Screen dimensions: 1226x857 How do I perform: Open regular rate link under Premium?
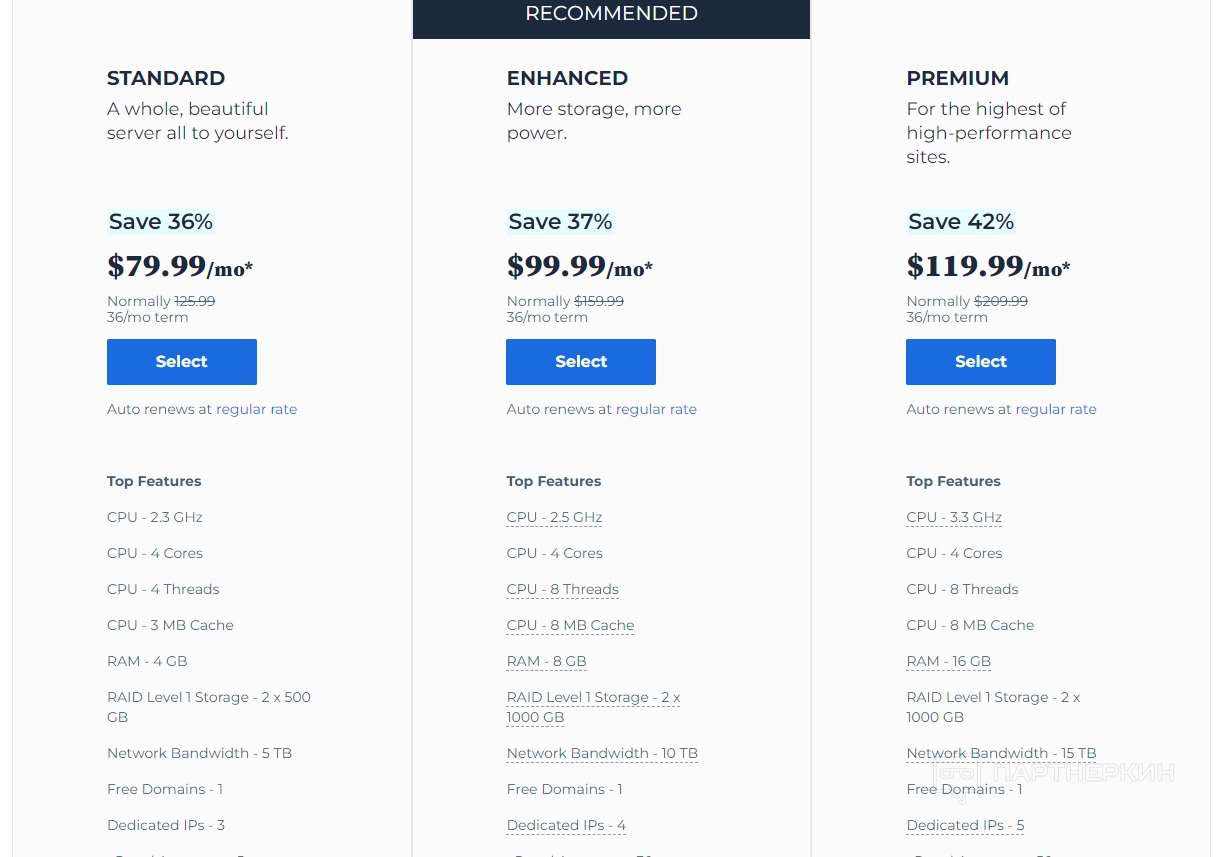tap(1055, 409)
